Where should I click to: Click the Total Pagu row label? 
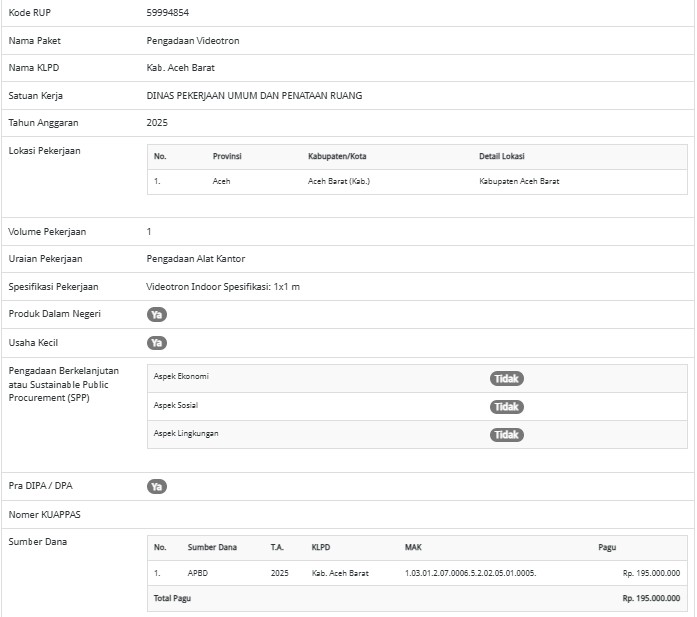coord(172,598)
